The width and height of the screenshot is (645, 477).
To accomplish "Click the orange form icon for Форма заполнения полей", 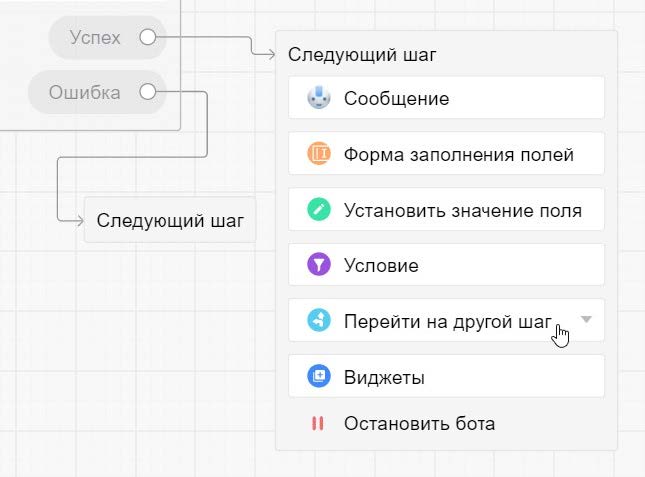I will pyautogui.click(x=318, y=154).
